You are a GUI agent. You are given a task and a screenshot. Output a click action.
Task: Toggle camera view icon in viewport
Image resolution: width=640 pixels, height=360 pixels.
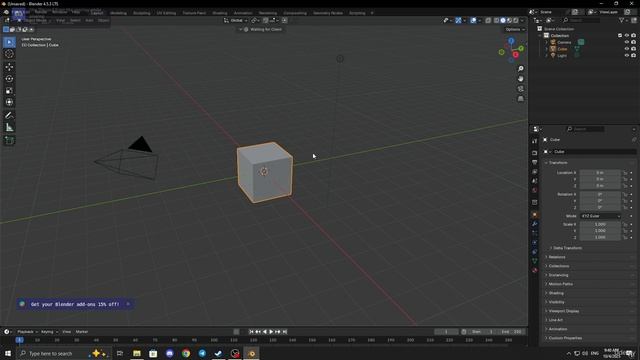pos(520,89)
